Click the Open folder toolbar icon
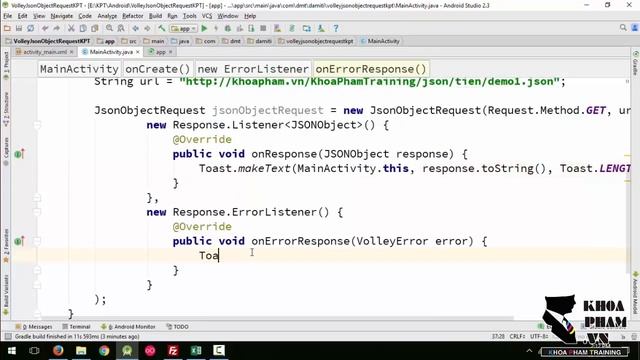This screenshot has width=640, height=360. coord(7,28)
